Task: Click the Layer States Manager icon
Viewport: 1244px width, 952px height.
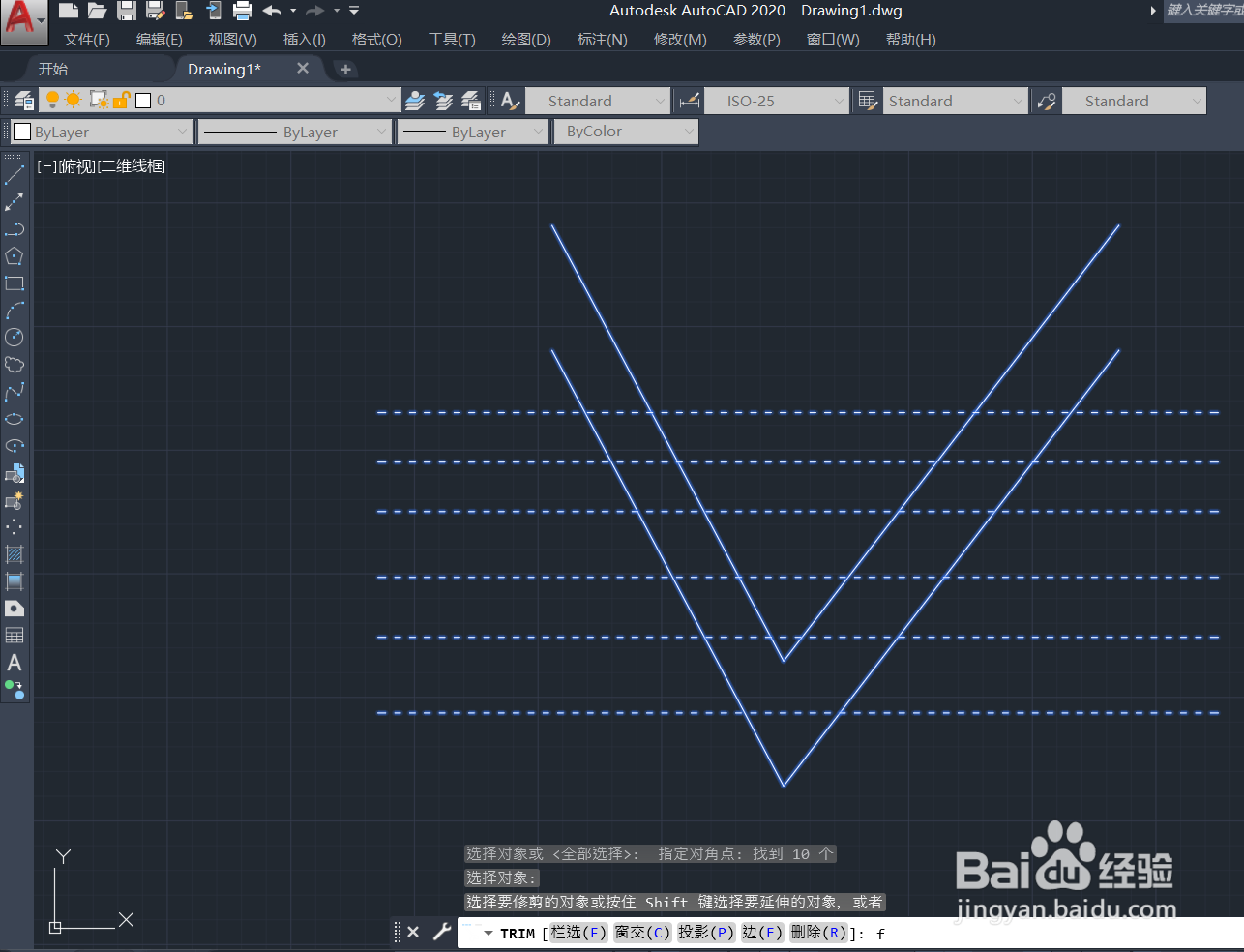Action: [471, 101]
